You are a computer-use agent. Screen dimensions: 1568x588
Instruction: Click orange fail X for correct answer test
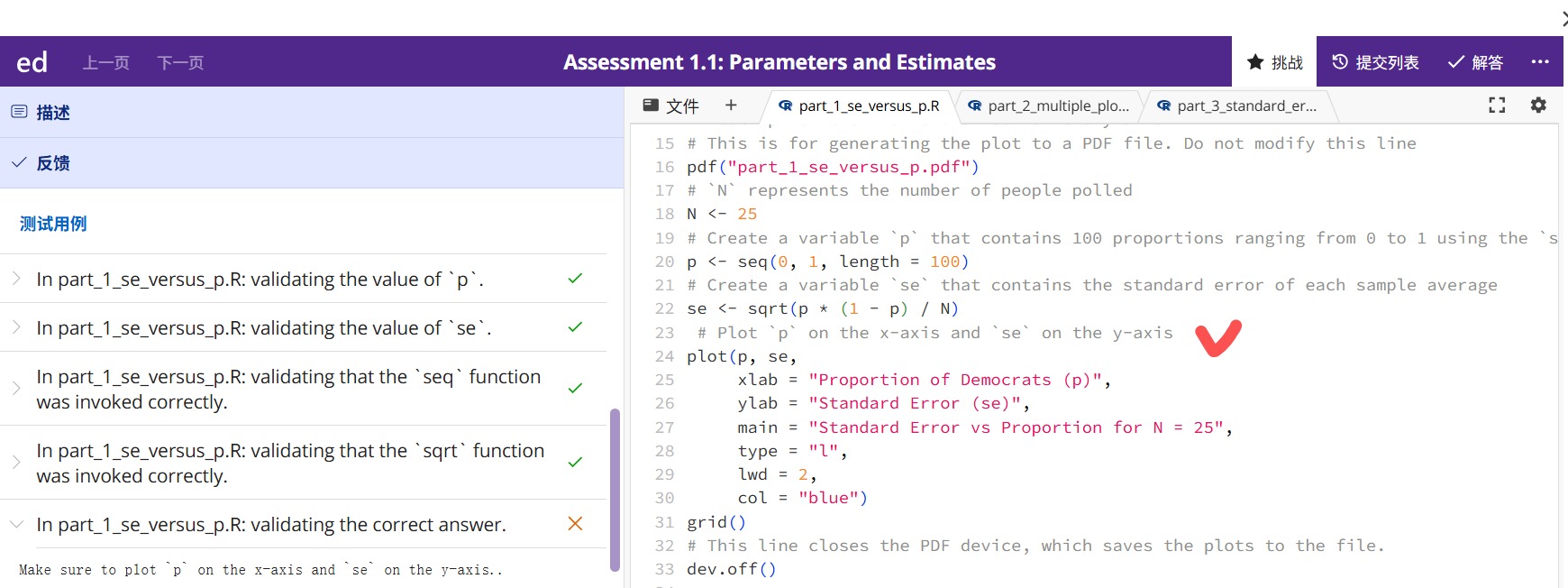click(575, 524)
